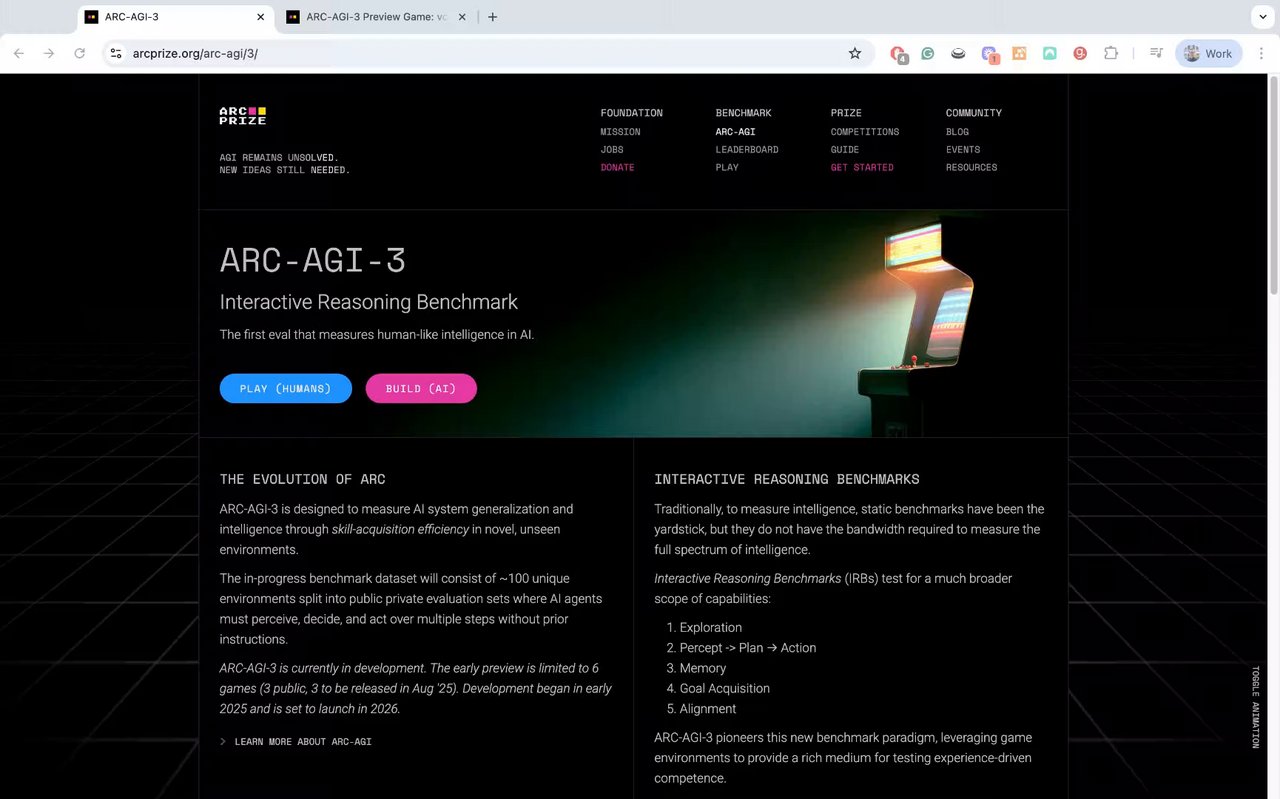Expand Learn More About ARC-AGI
Image resolution: width=1280 pixels, height=799 pixels.
coord(296,742)
